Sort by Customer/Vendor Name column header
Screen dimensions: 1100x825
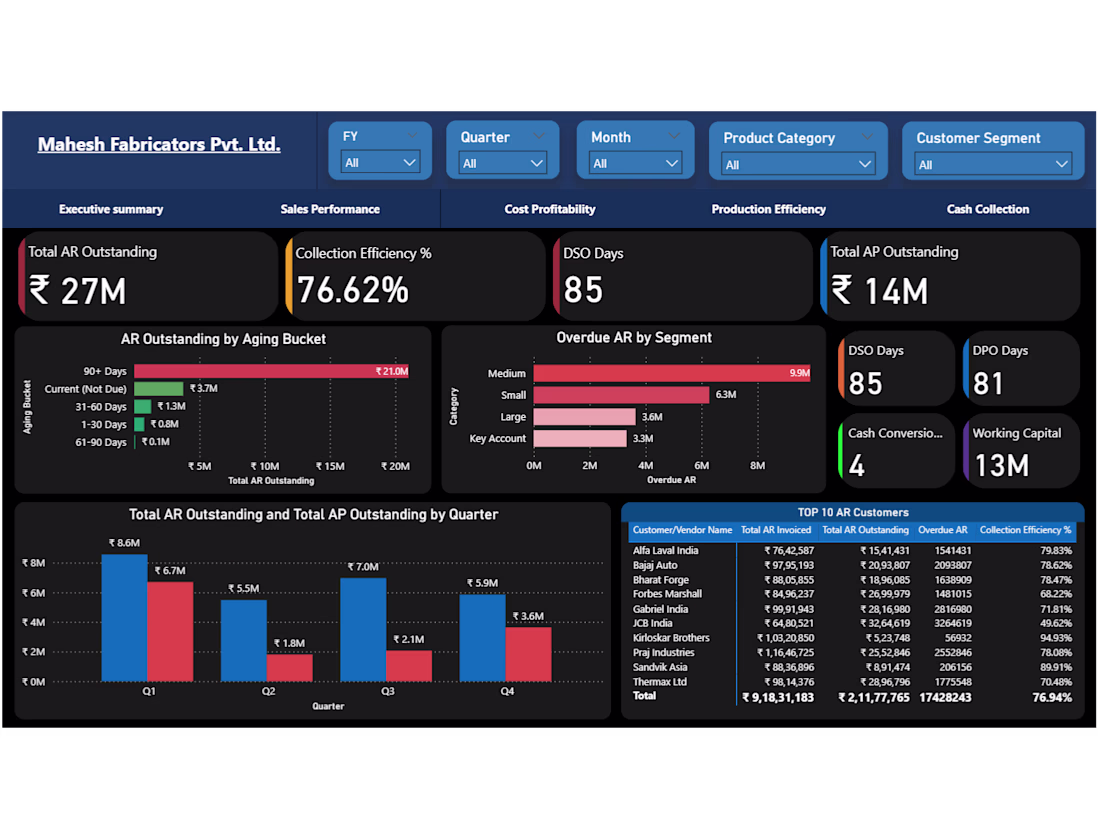[682, 530]
